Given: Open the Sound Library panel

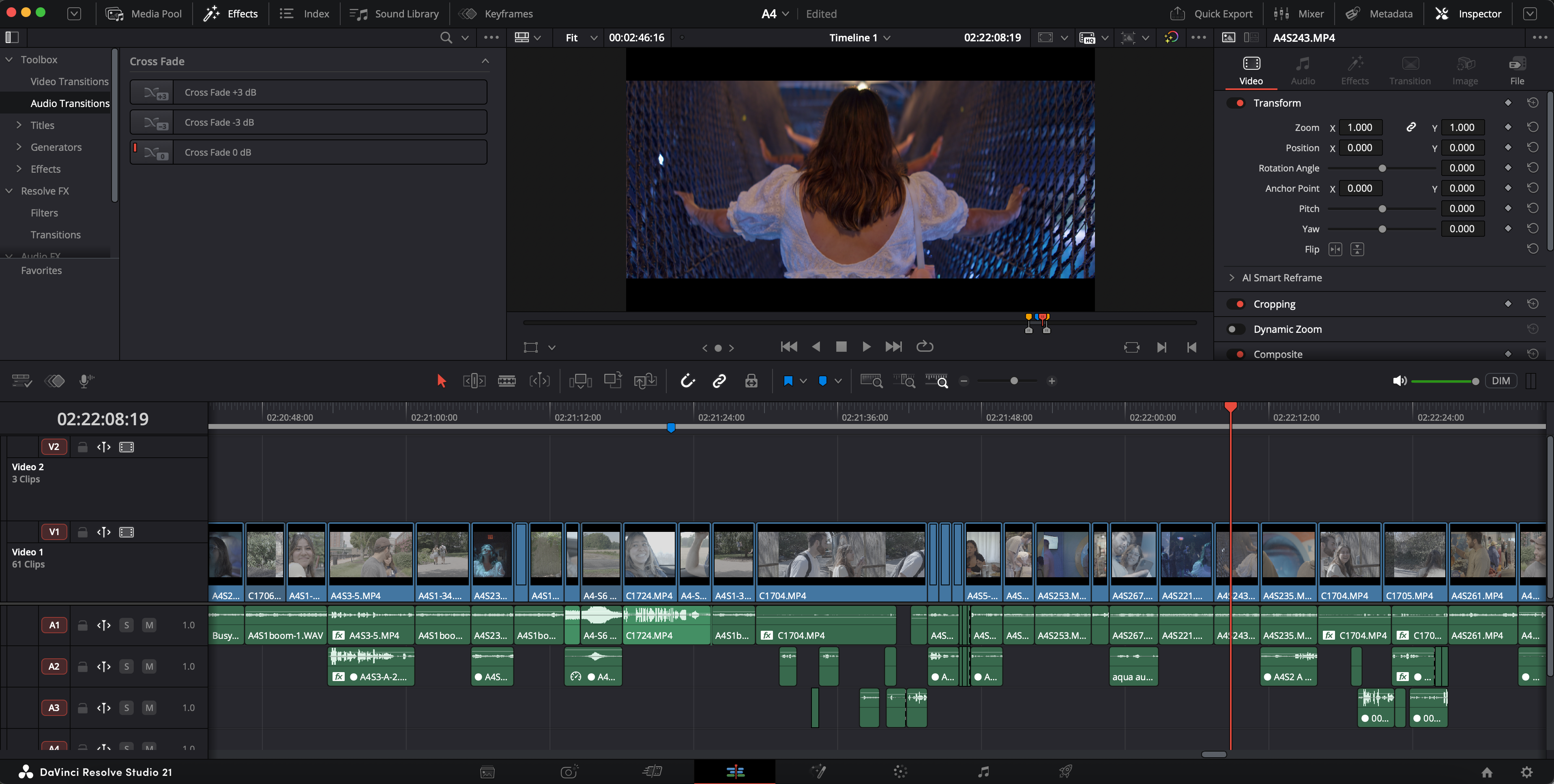Looking at the screenshot, I should 395,13.
